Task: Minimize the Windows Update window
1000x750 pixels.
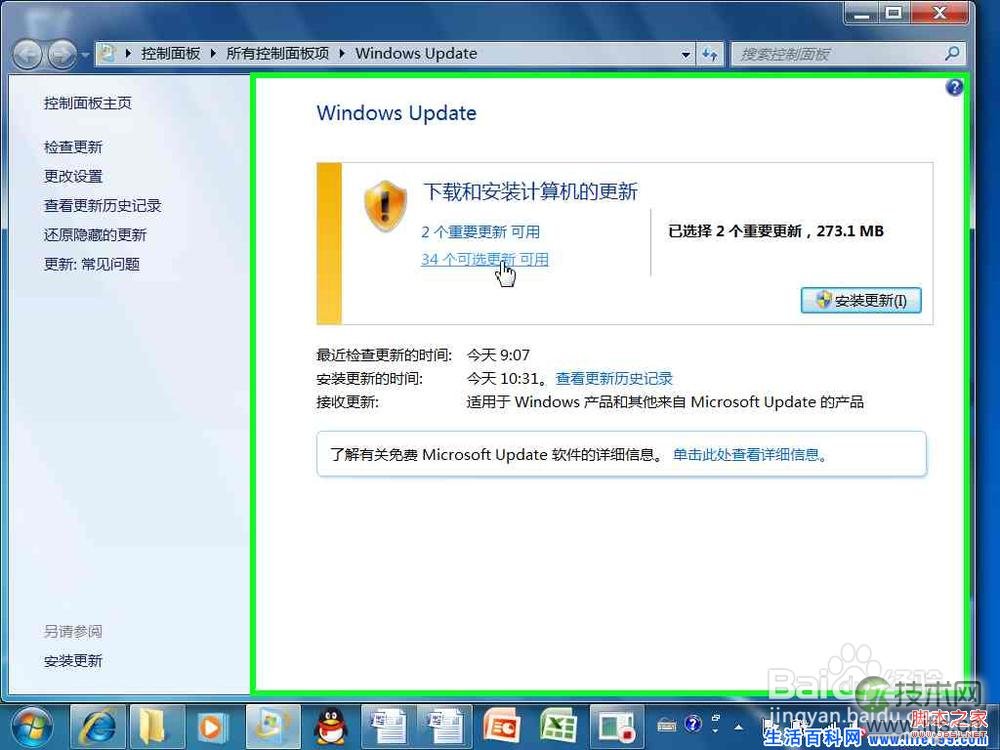Action: coord(862,12)
